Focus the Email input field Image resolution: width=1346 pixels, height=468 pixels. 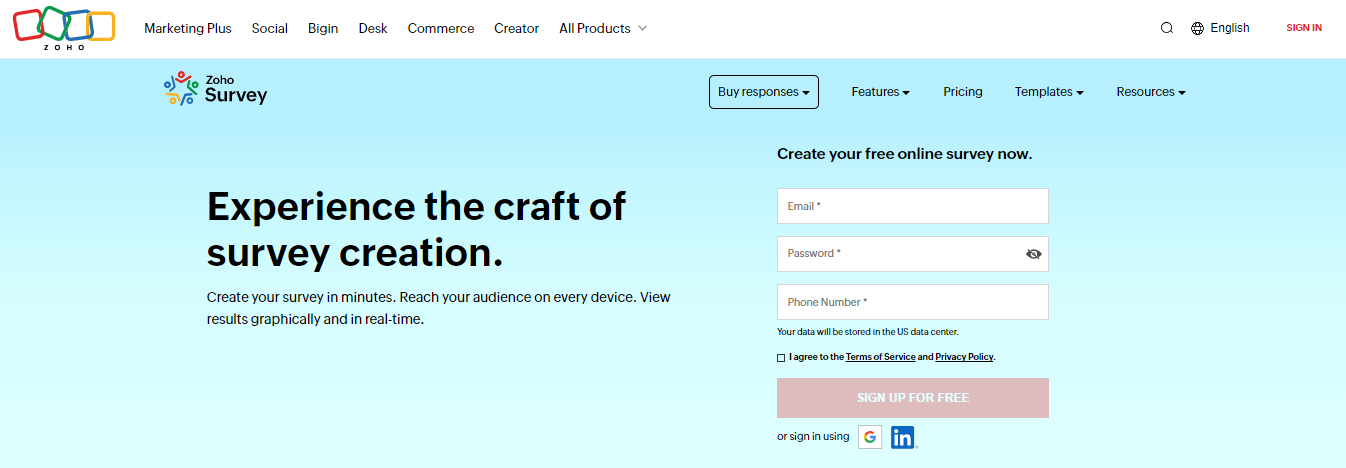[x=913, y=206]
